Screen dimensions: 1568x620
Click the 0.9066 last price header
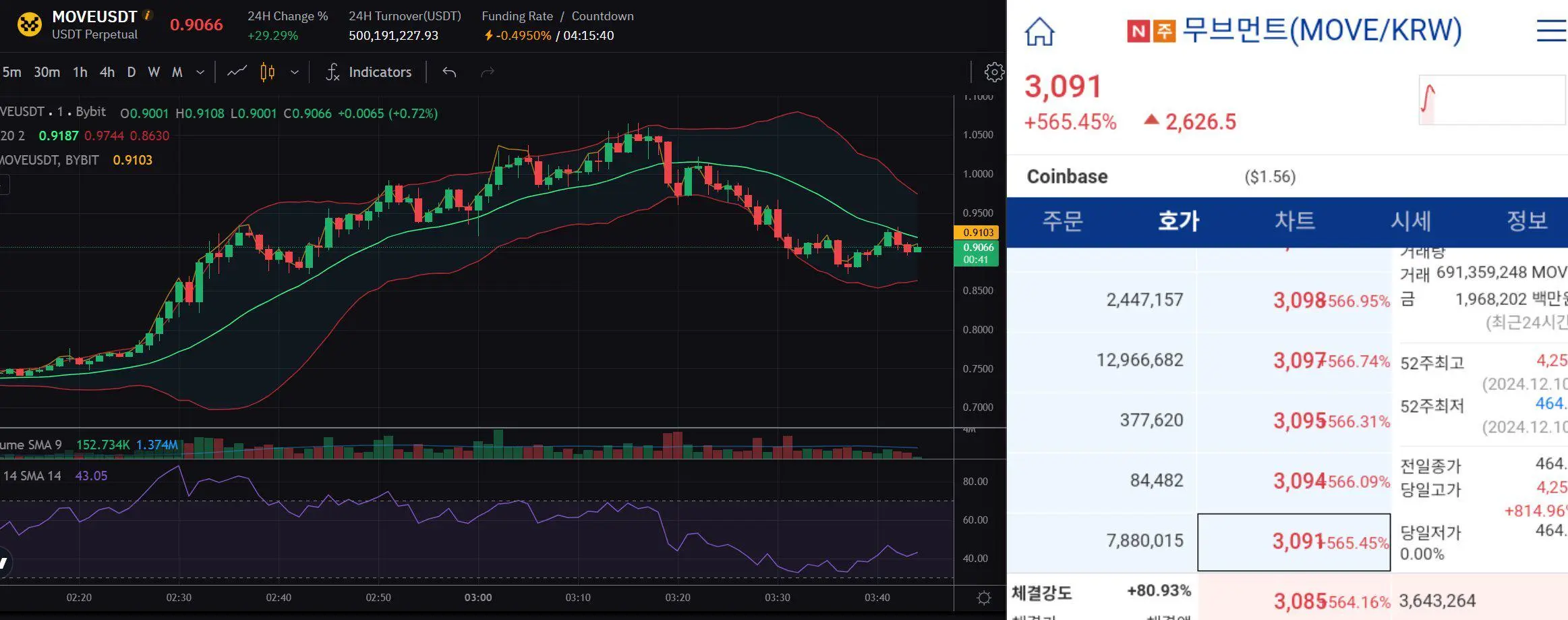pyautogui.click(x=196, y=25)
